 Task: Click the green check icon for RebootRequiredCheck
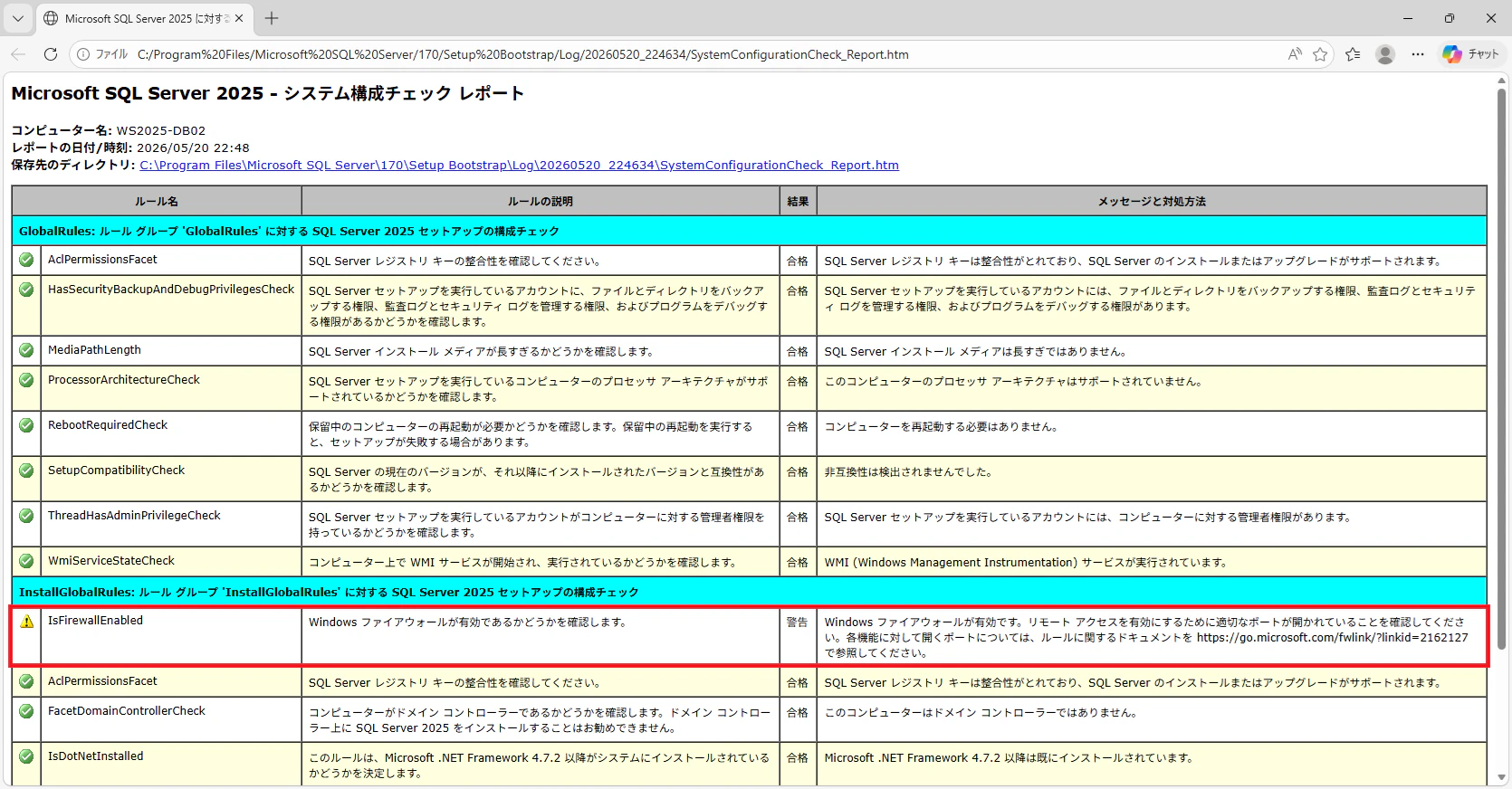pyautogui.click(x=26, y=425)
